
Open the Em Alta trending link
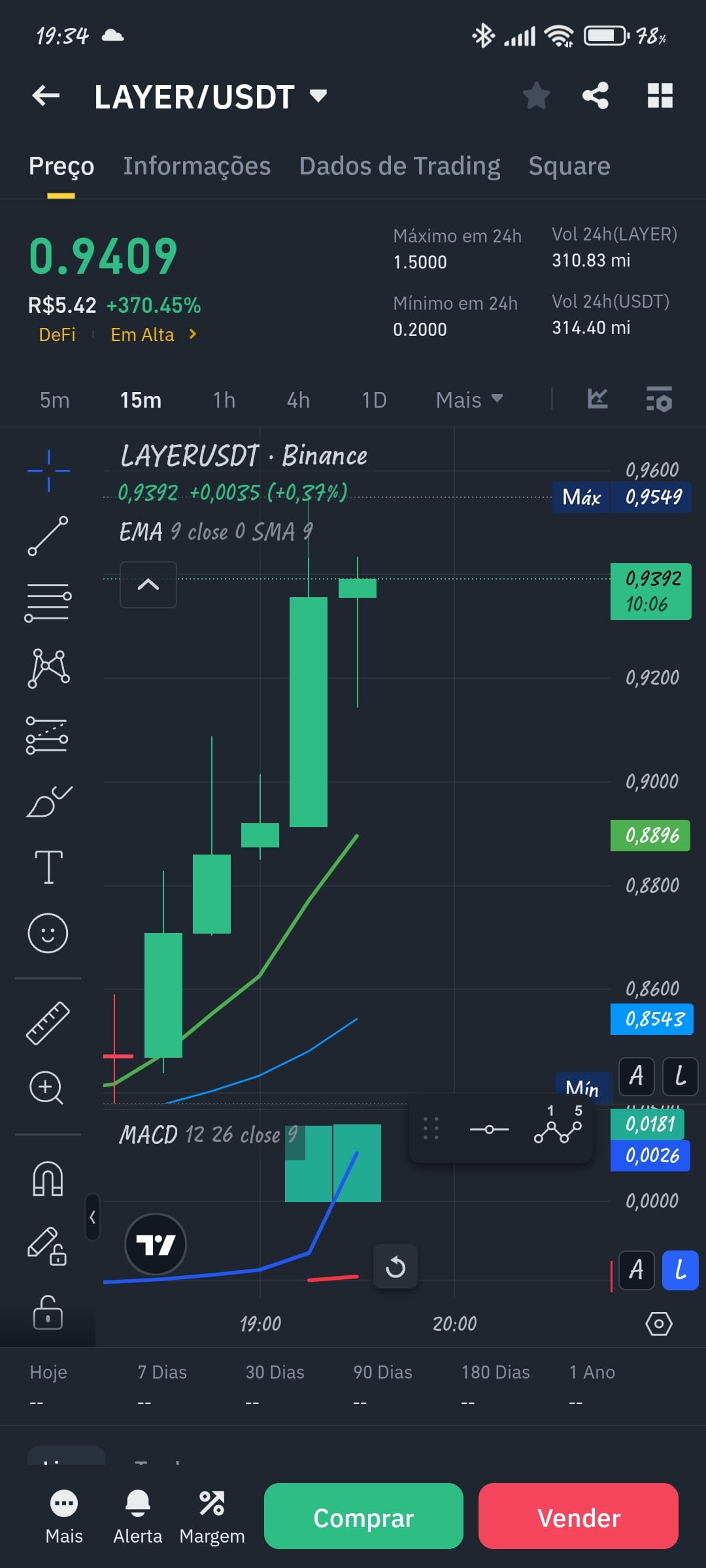tap(153, 335)
